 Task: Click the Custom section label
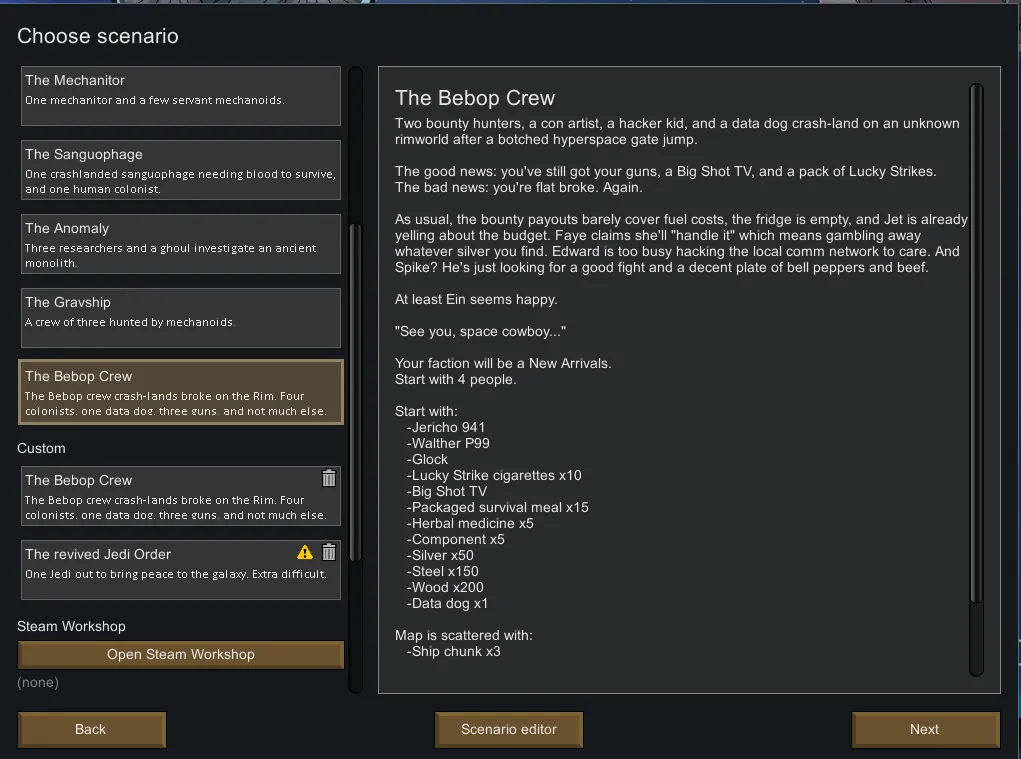pos(42,449)
